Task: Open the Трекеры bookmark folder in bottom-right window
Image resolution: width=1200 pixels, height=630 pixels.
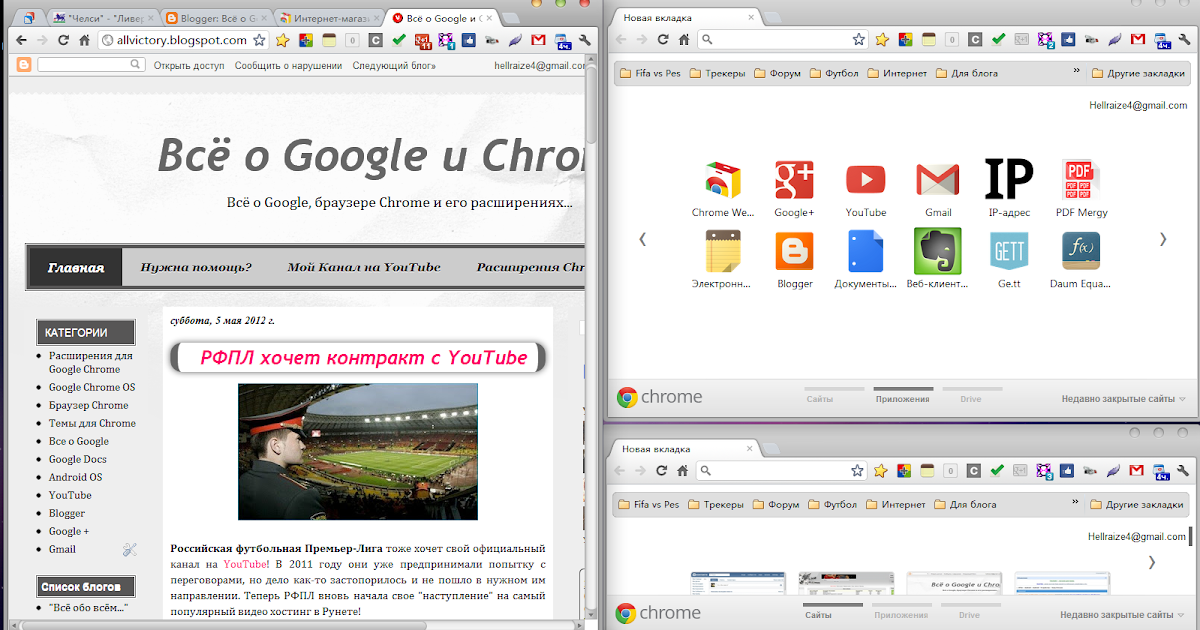Action: click(x=718, y=505)
